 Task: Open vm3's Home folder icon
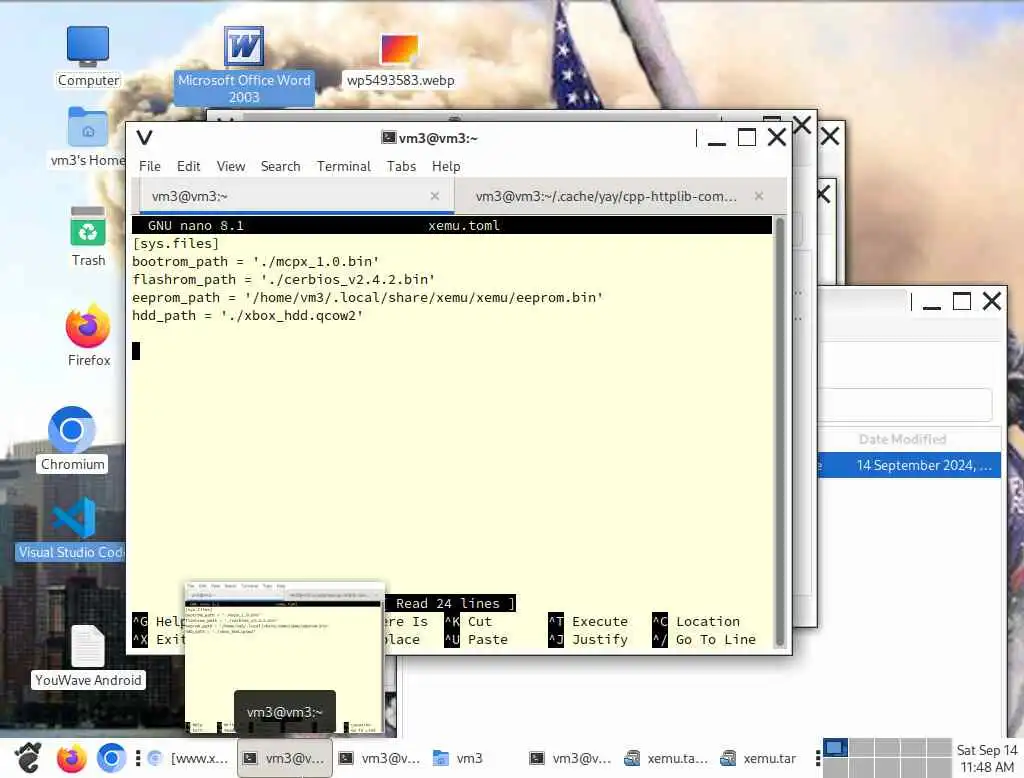tap(88, 137)
